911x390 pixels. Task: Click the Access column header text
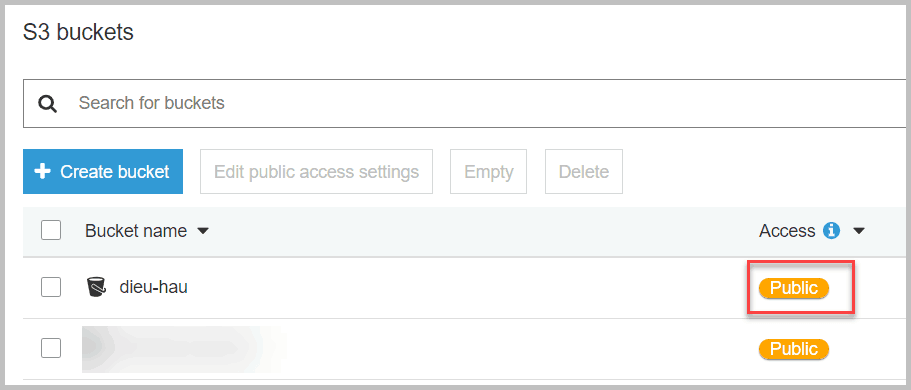coord(787,231)
